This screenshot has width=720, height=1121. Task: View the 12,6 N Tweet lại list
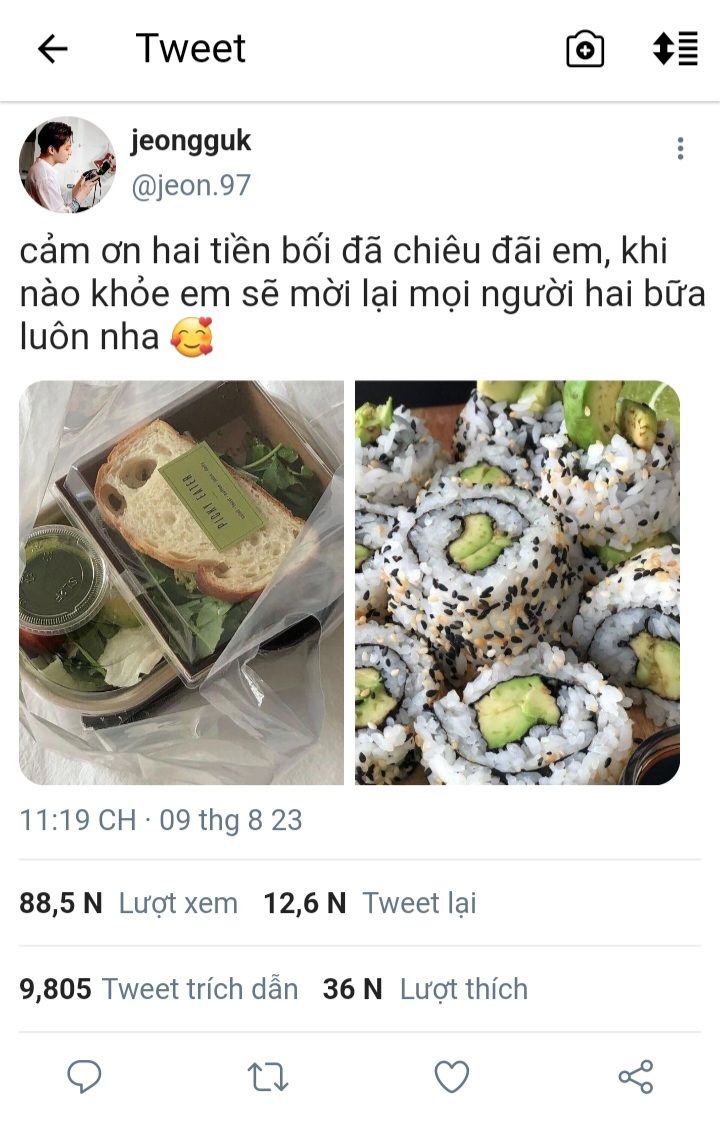(x=370, y=903)
